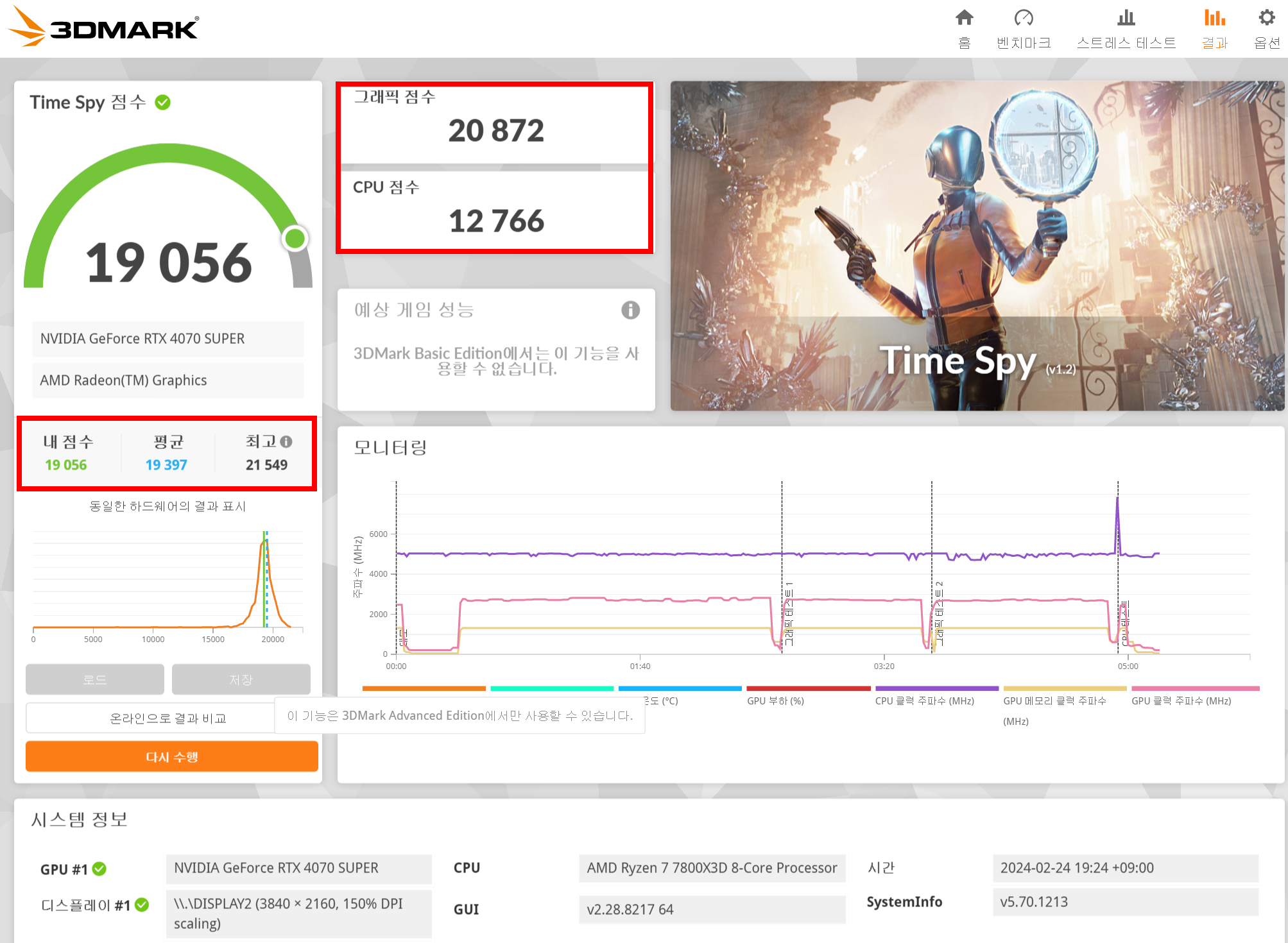1288x943 pixels.
Task: Toggle GPU 부하 (%) legend item
Action: pyautogui.click(x=809, y=695)
